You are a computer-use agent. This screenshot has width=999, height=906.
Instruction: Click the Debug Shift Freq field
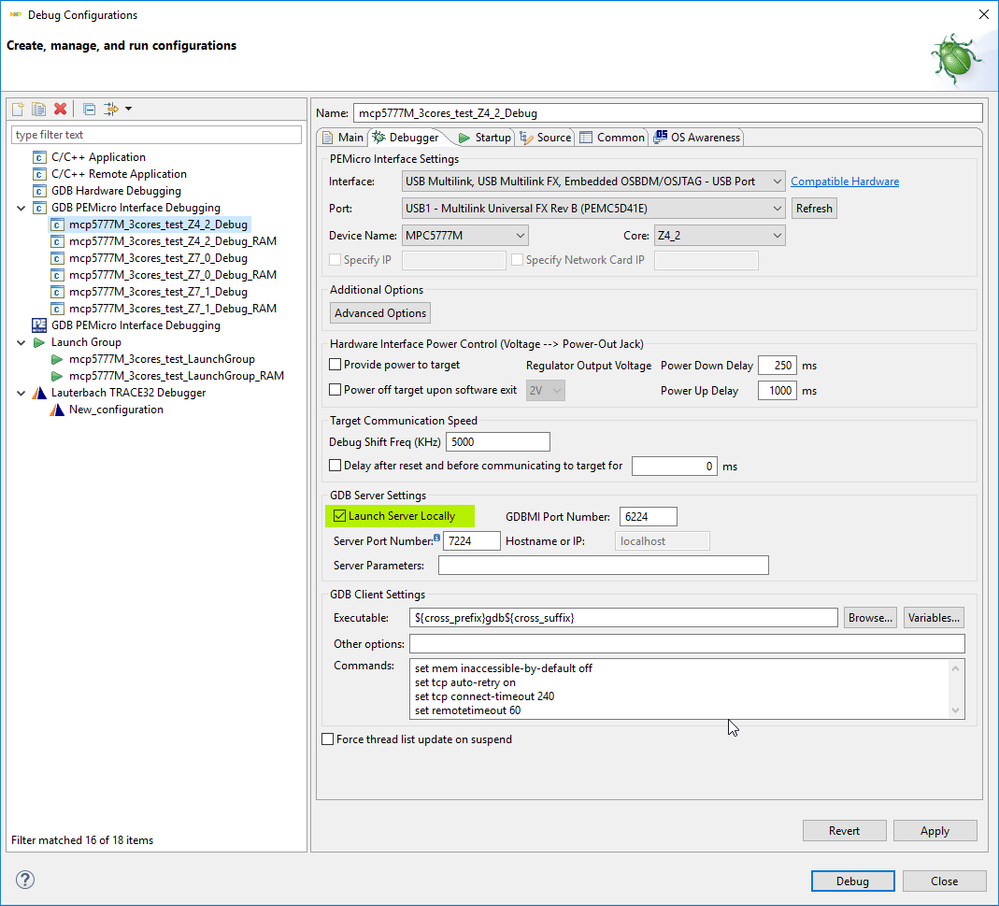click(498, 442)
